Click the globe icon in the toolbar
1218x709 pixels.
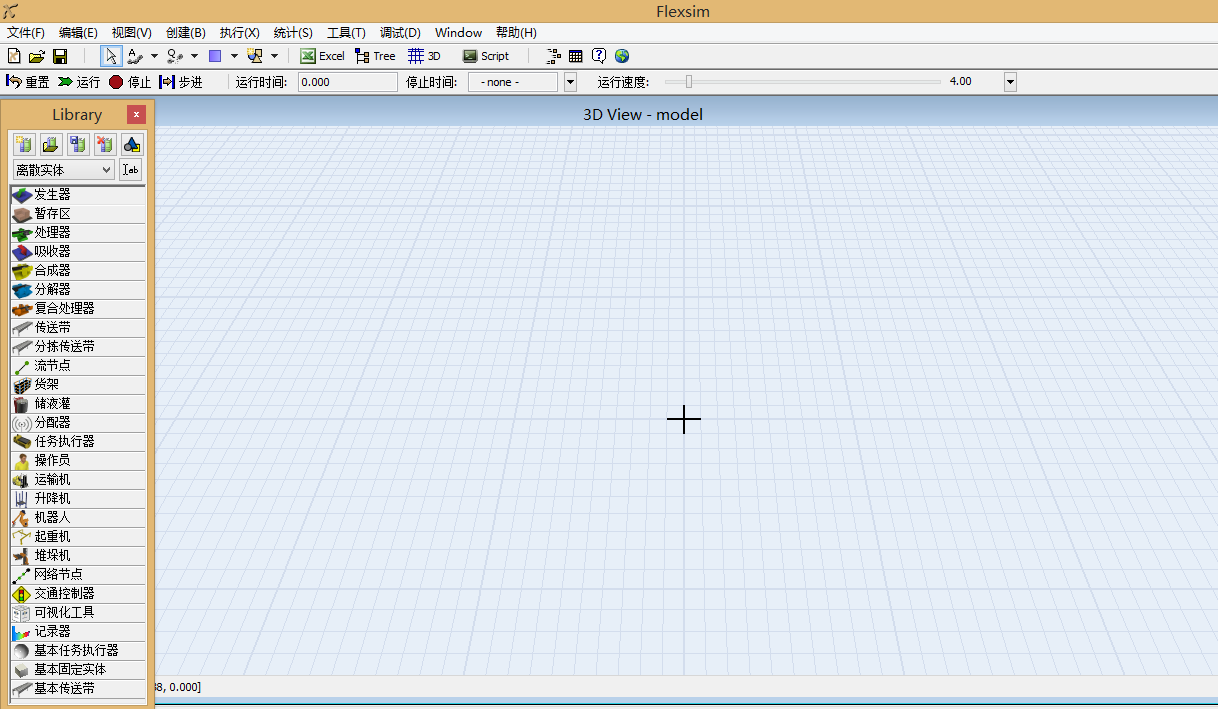(x=622, y=56)
